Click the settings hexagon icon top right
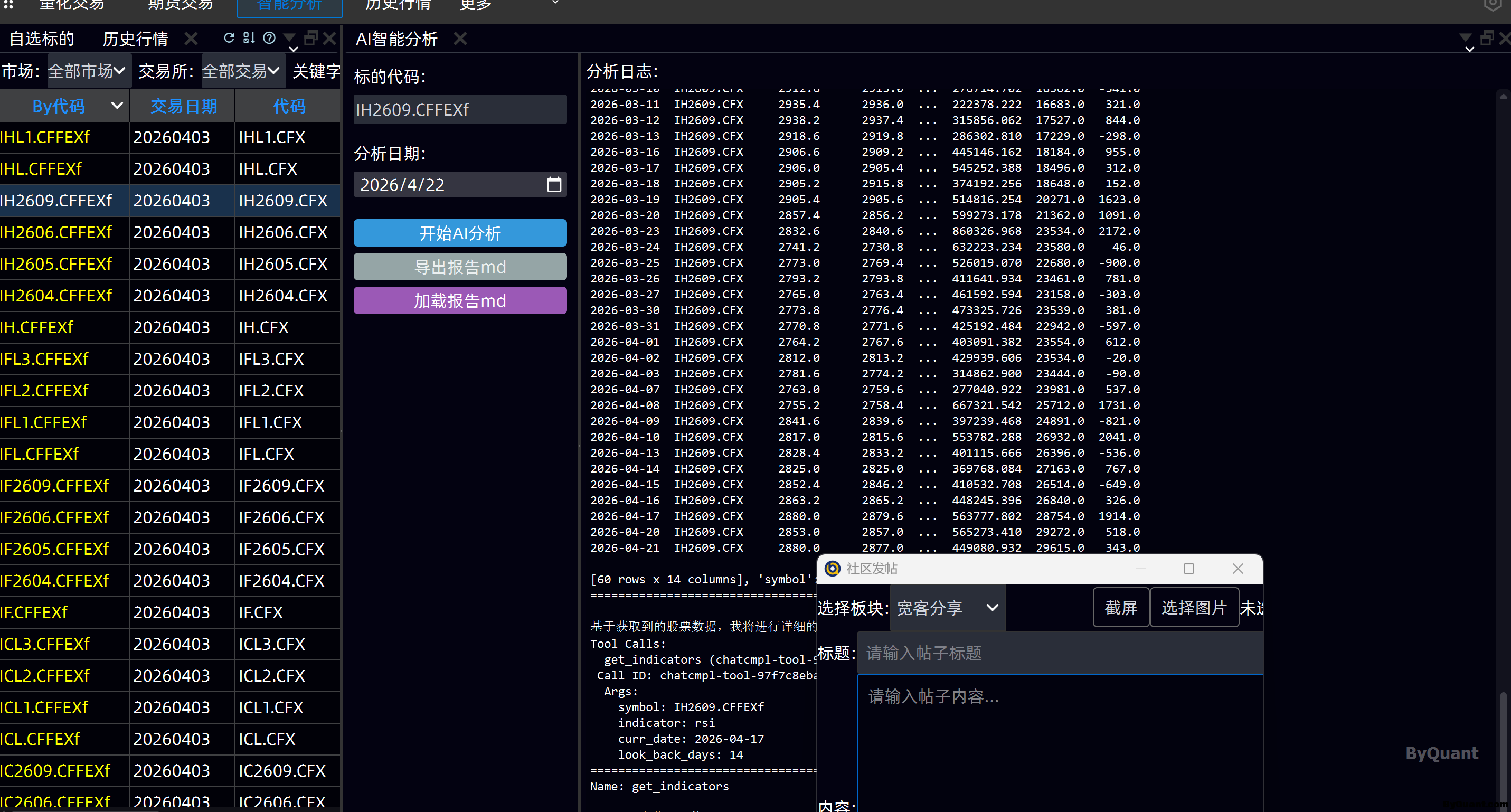This screenshot has width=1511, height=812. (x=1492, y=5)
